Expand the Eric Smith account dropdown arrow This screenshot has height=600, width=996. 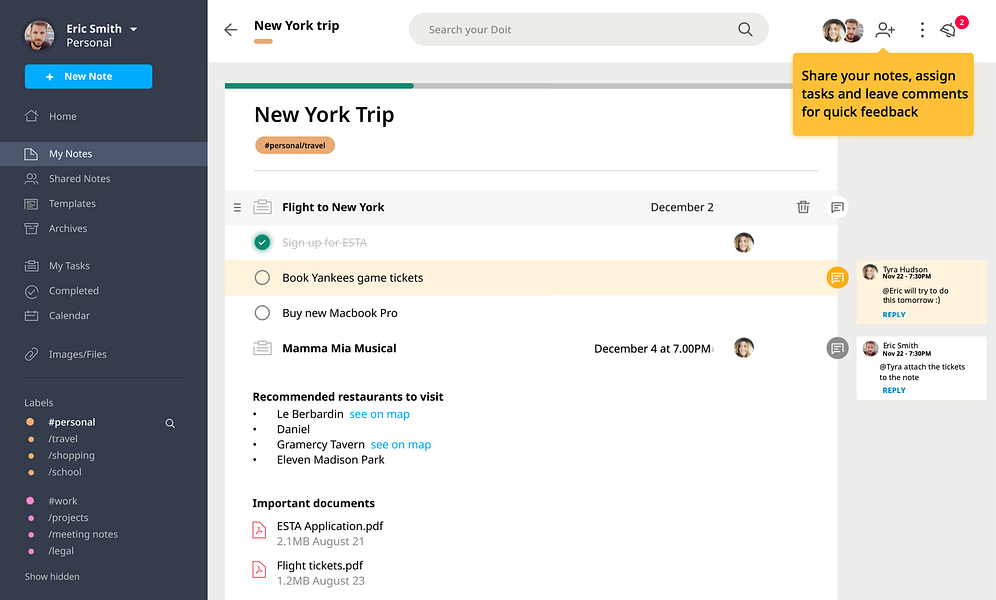pos(133,29)
